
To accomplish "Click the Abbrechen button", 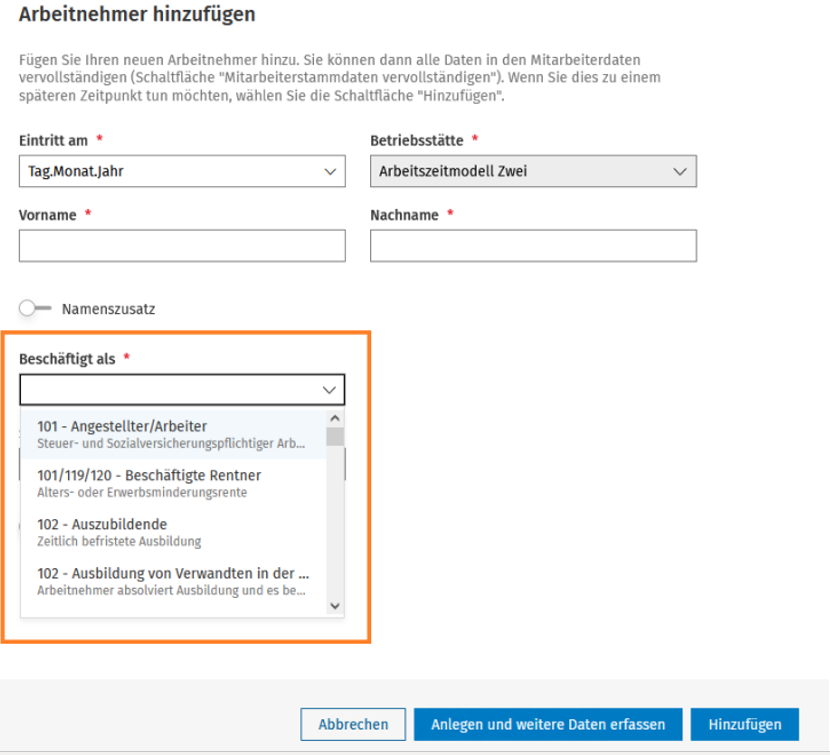I will (353, 724).
